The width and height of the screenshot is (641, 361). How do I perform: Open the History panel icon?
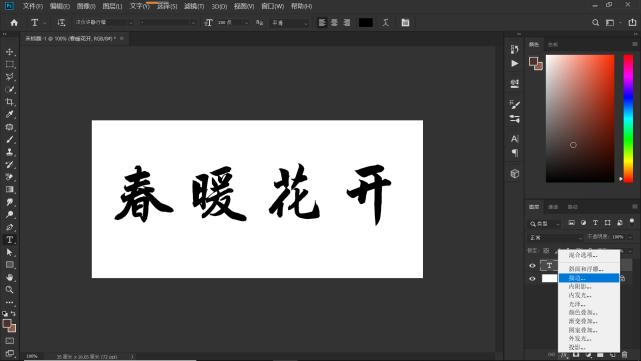click(515, 49)
